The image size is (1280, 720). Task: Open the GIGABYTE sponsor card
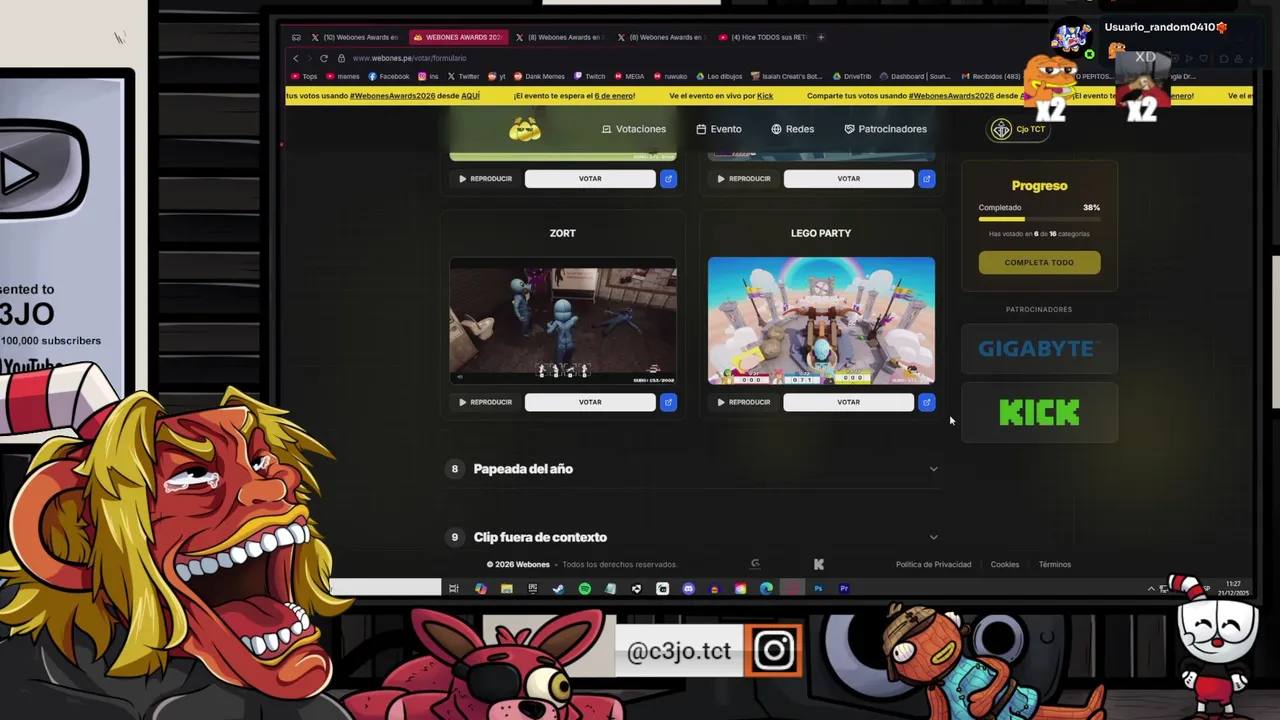tap(1039, 348)
